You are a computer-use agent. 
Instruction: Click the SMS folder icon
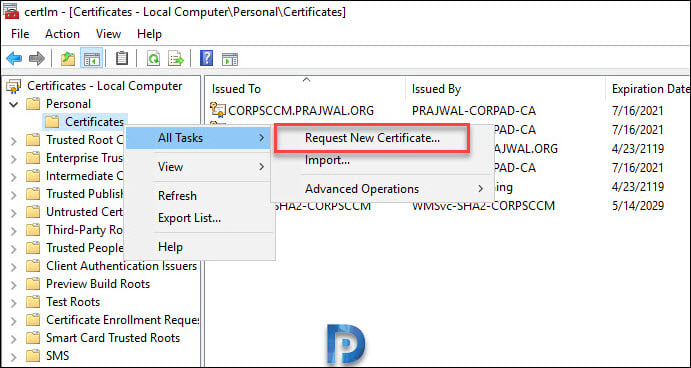(x=33, y=356)
